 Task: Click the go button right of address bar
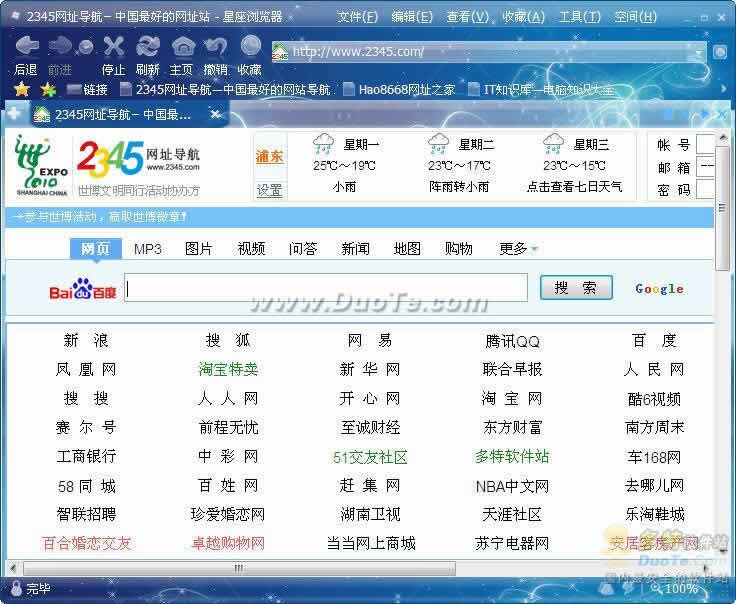(x=720, y=52)
